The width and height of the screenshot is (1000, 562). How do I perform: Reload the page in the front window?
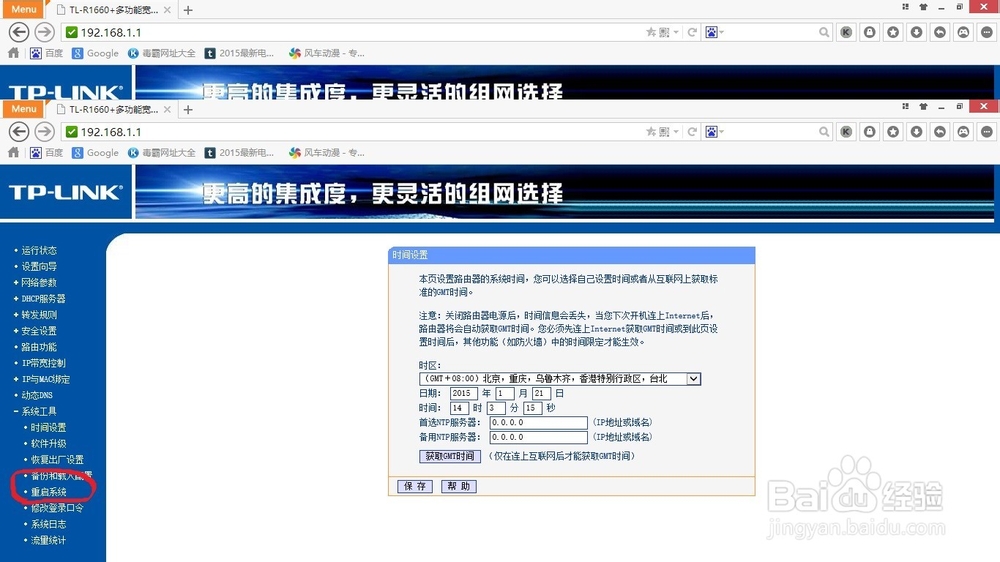(692, 132)
